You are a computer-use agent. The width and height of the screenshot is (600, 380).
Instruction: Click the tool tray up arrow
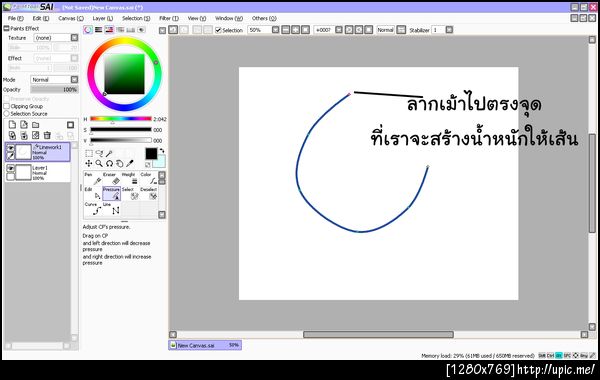pos(162,175)
